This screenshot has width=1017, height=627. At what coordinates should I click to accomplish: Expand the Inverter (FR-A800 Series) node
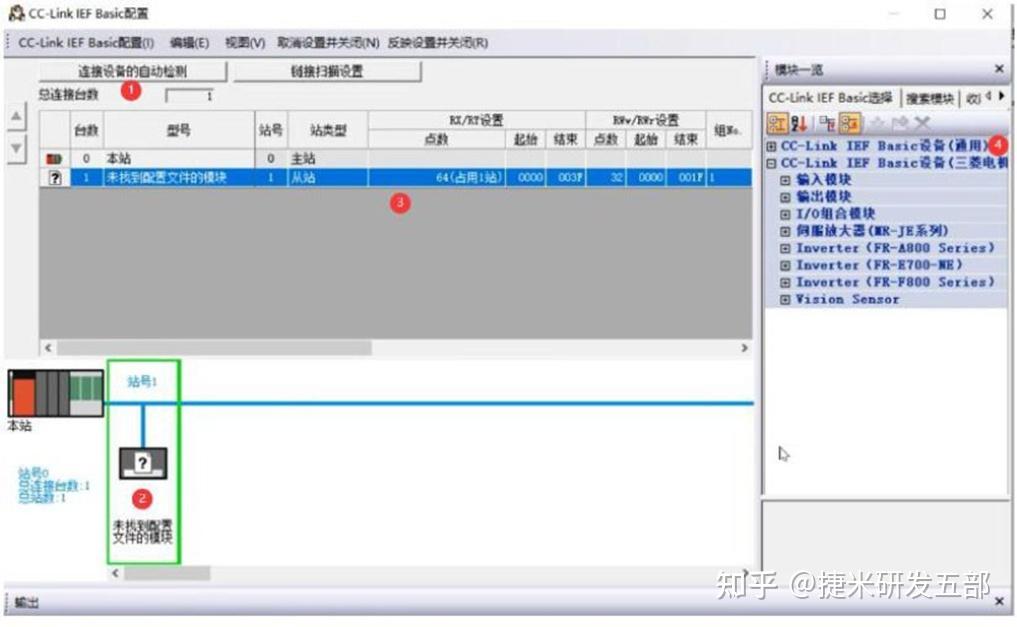pos(785,248)
